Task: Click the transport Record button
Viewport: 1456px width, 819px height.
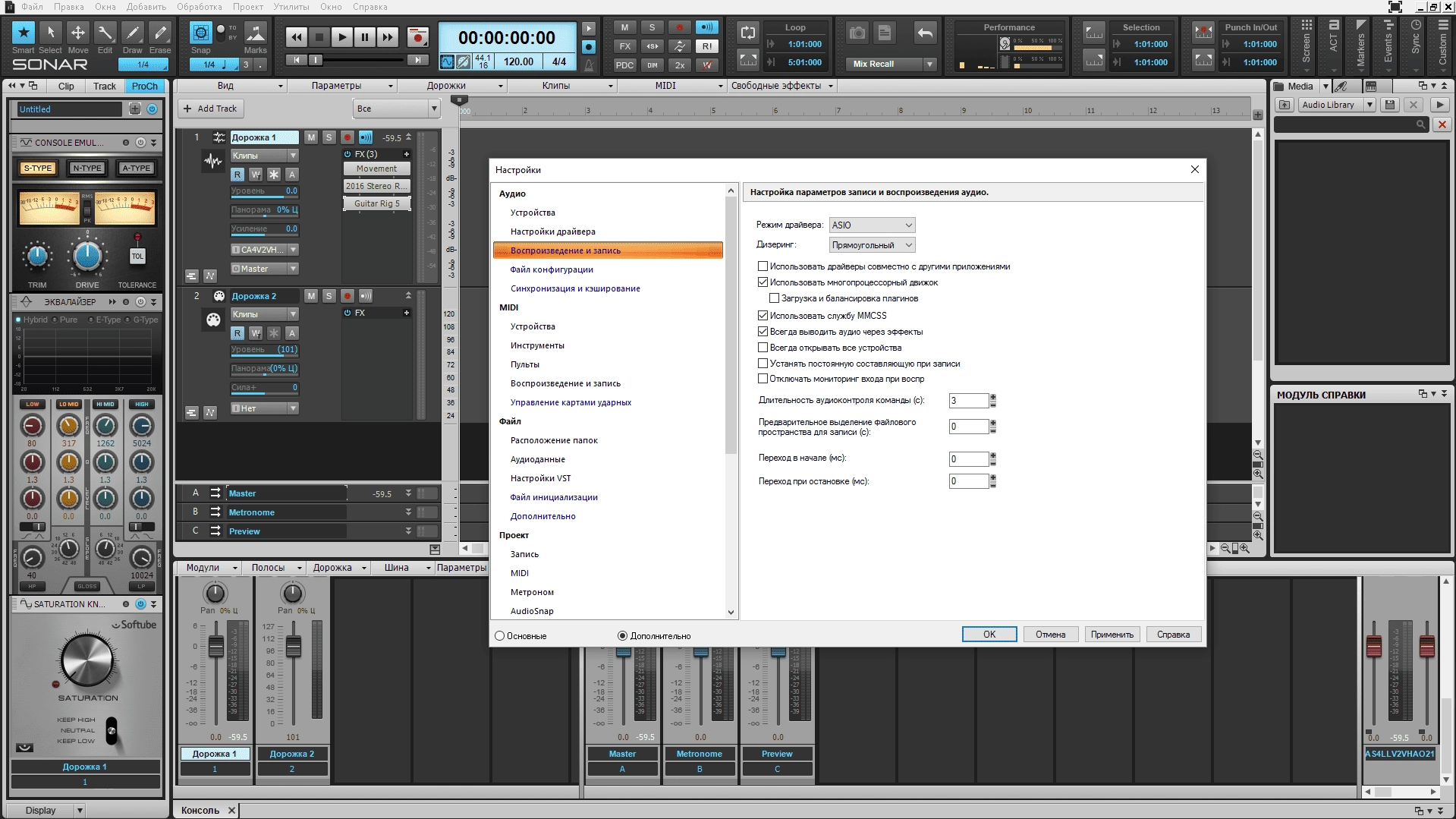Action: (x=417, y=36)
